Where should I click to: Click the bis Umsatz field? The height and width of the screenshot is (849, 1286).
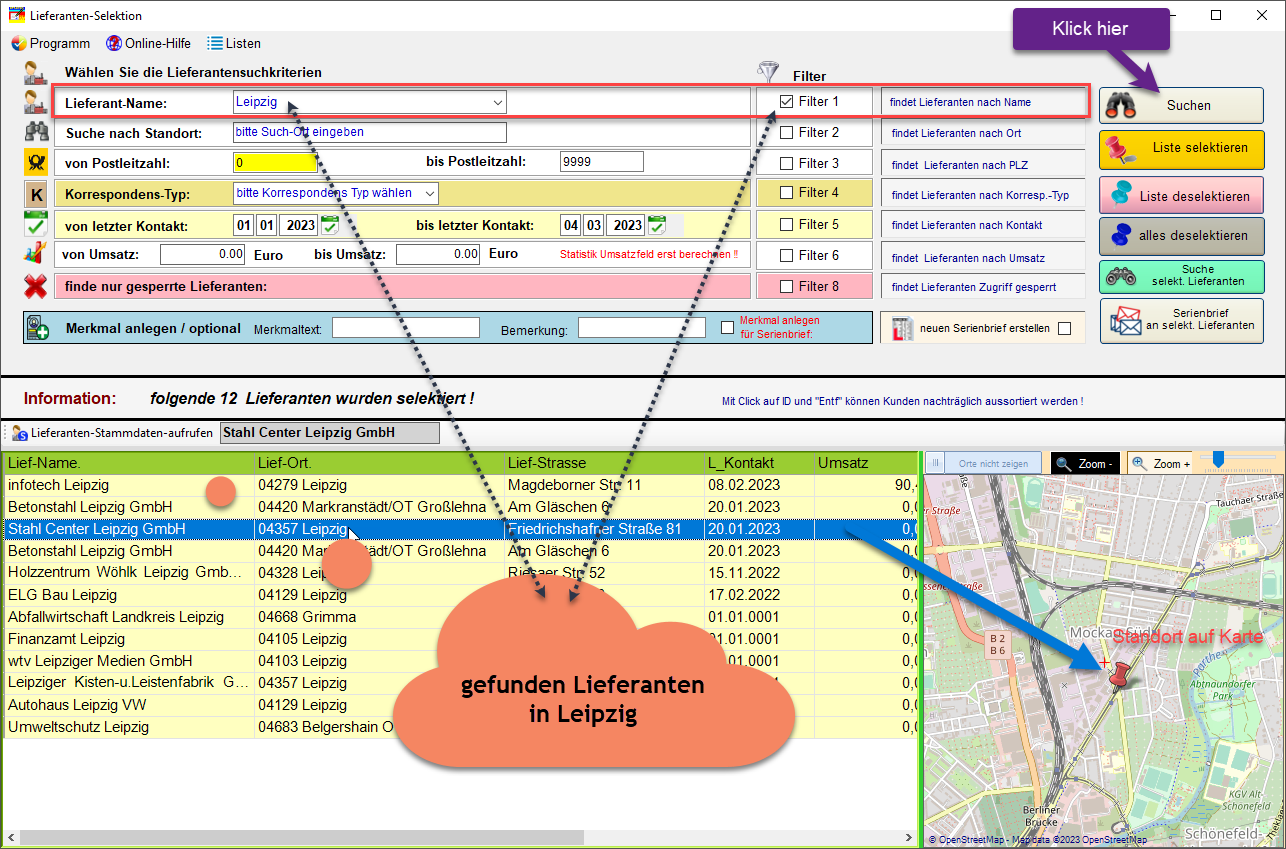point(439,254)
